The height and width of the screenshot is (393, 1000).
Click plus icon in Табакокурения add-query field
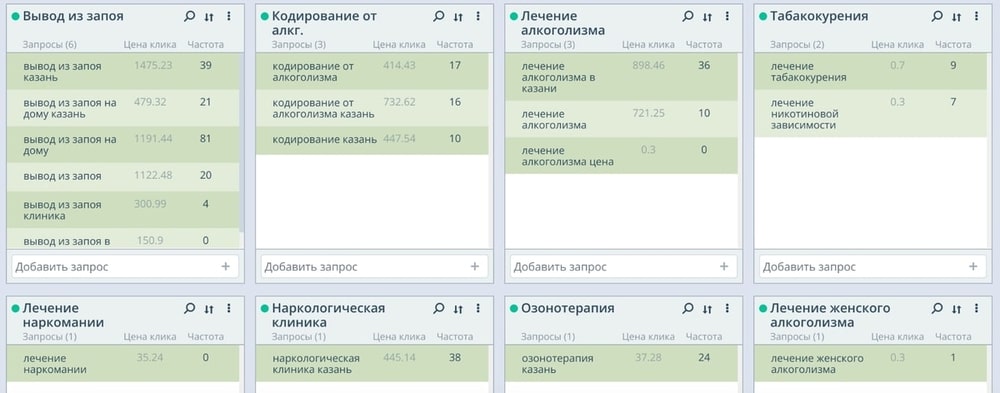973,267
